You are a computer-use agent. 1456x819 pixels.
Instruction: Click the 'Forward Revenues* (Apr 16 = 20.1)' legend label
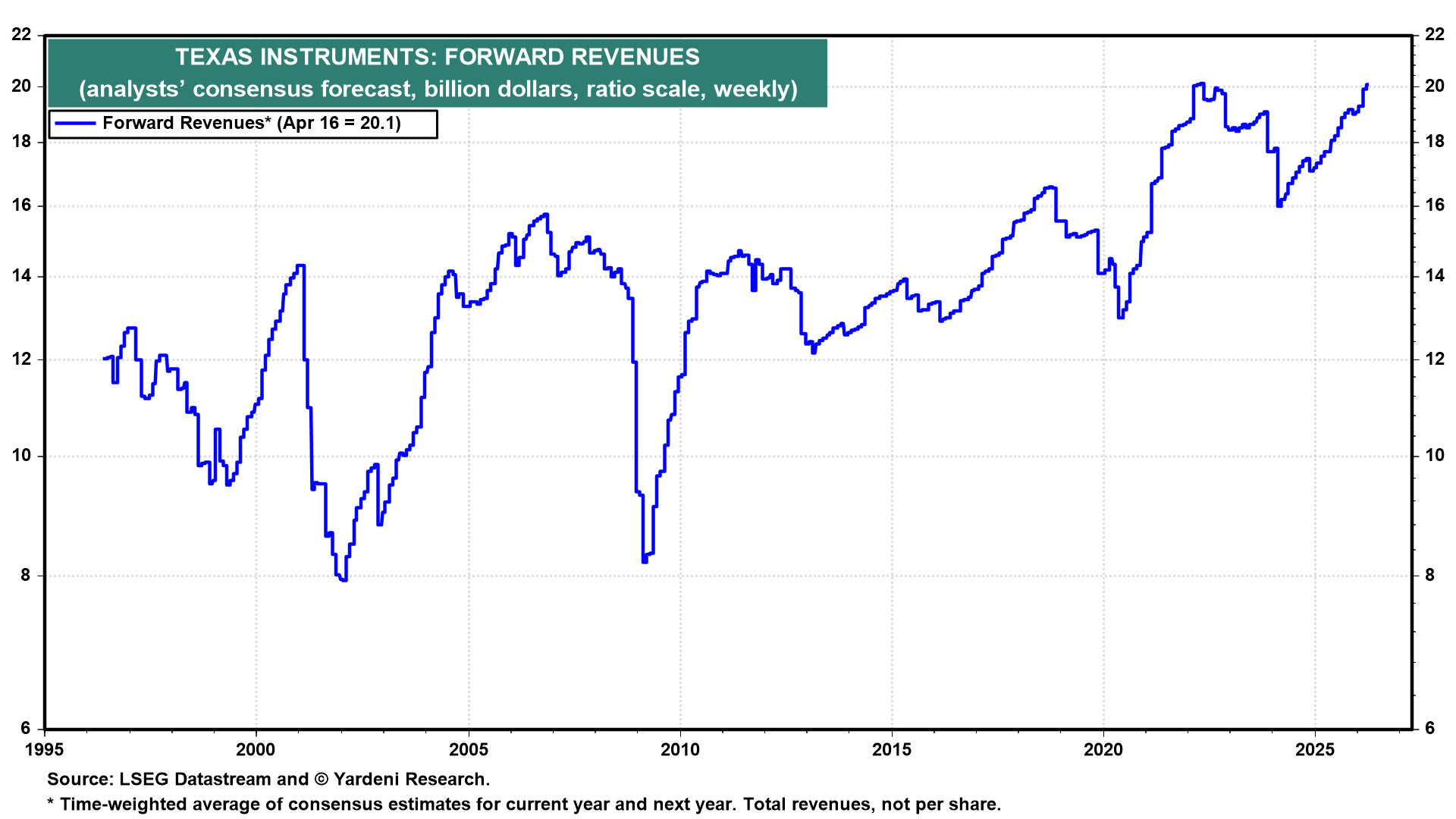click(252, 124)
